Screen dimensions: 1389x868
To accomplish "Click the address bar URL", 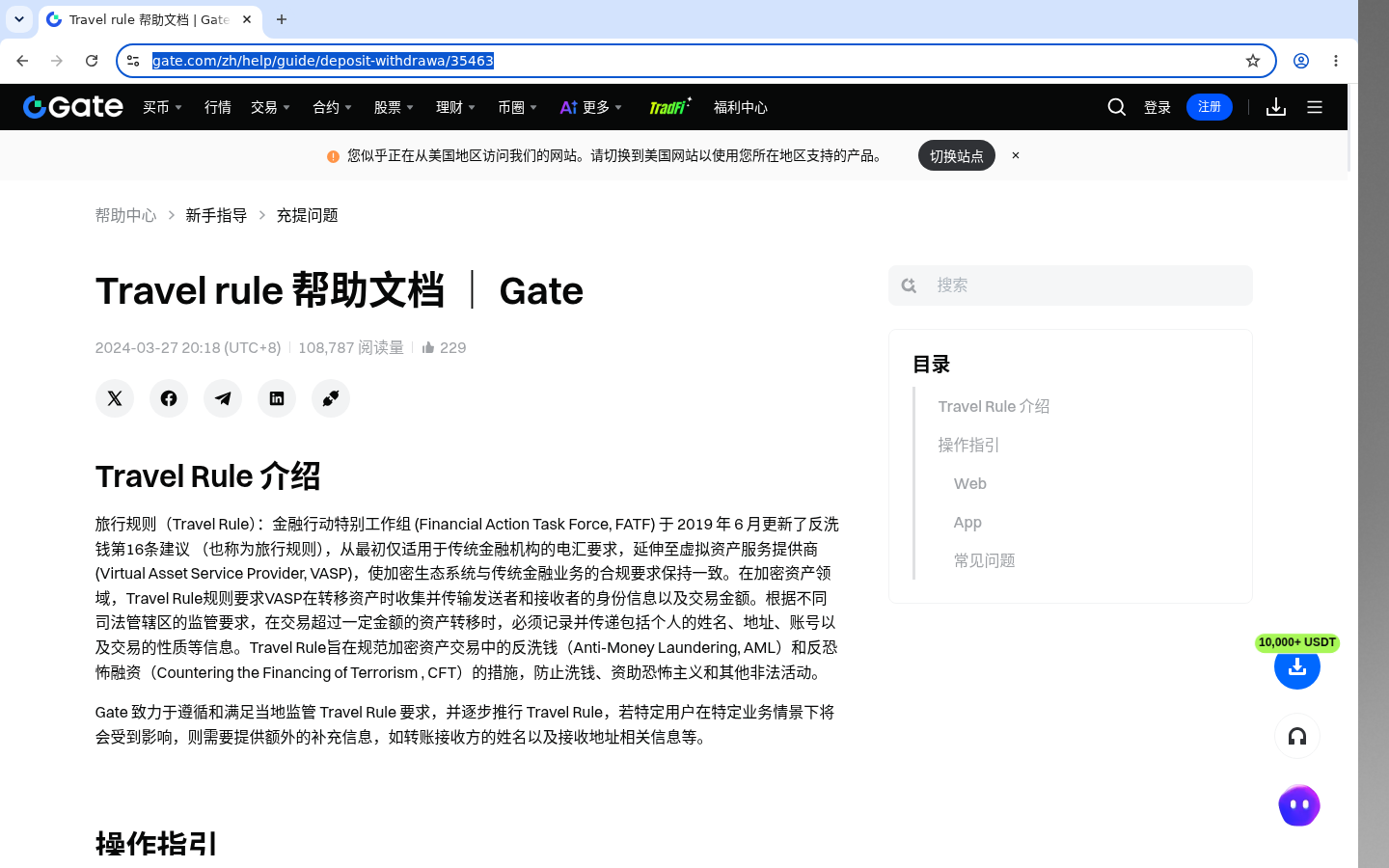I will 323,61.
